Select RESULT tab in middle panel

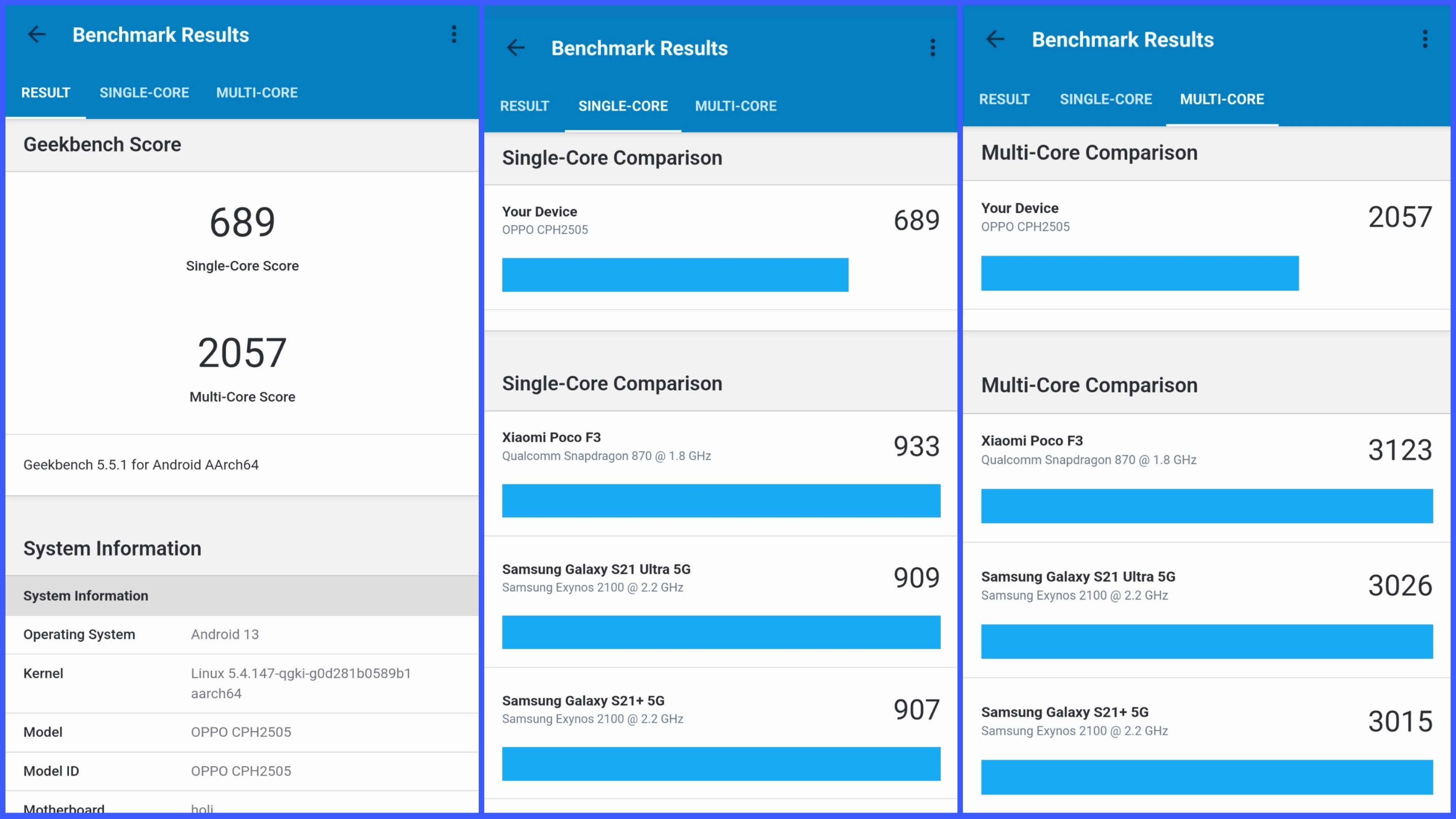point(525,106)
